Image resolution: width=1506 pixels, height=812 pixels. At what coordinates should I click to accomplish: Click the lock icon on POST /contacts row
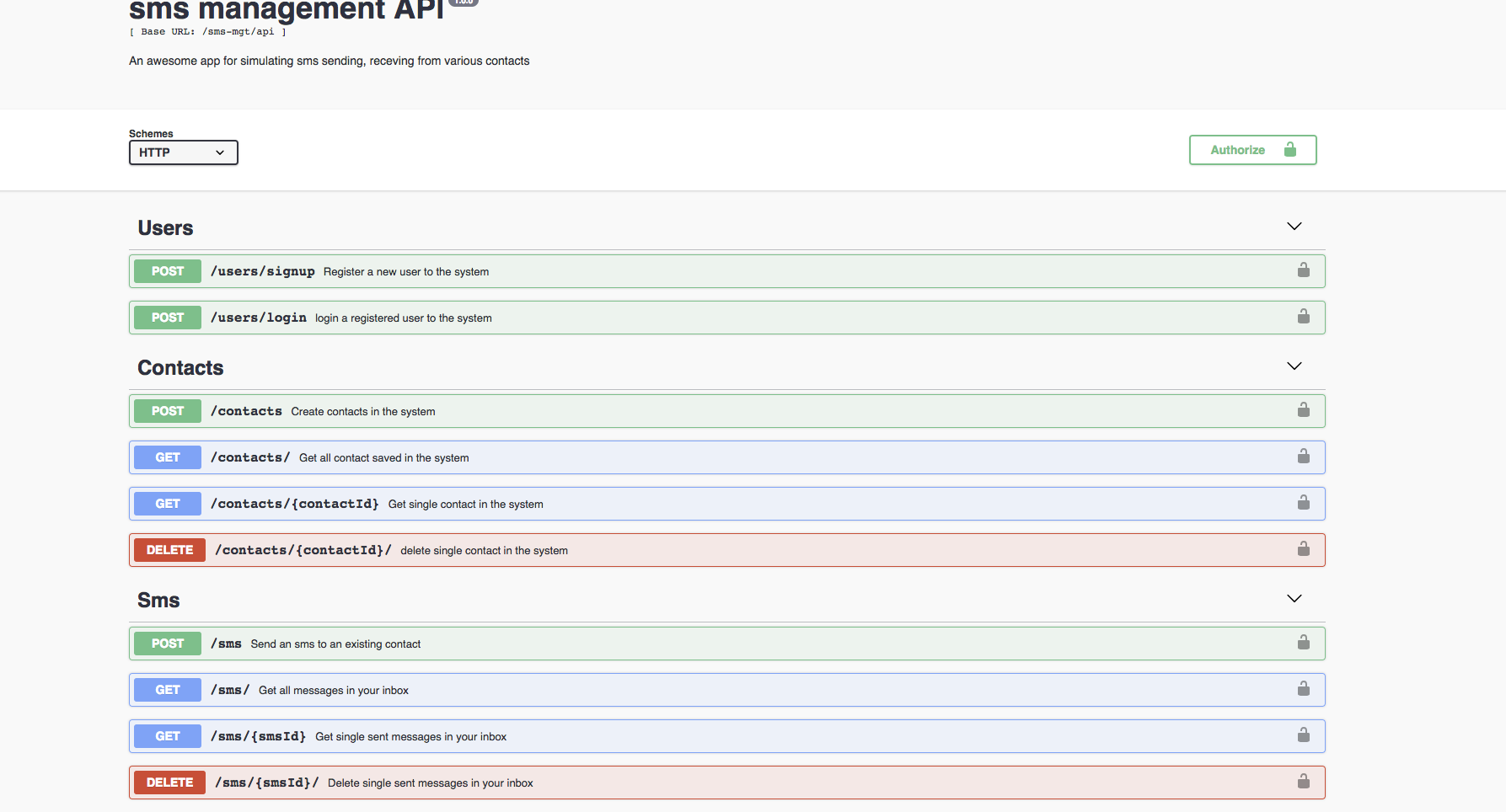coord(1303,410)
